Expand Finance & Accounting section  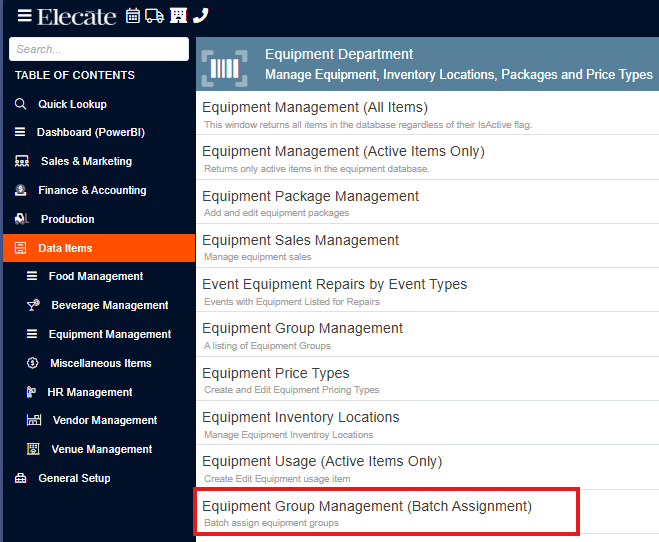click(99, 190)
